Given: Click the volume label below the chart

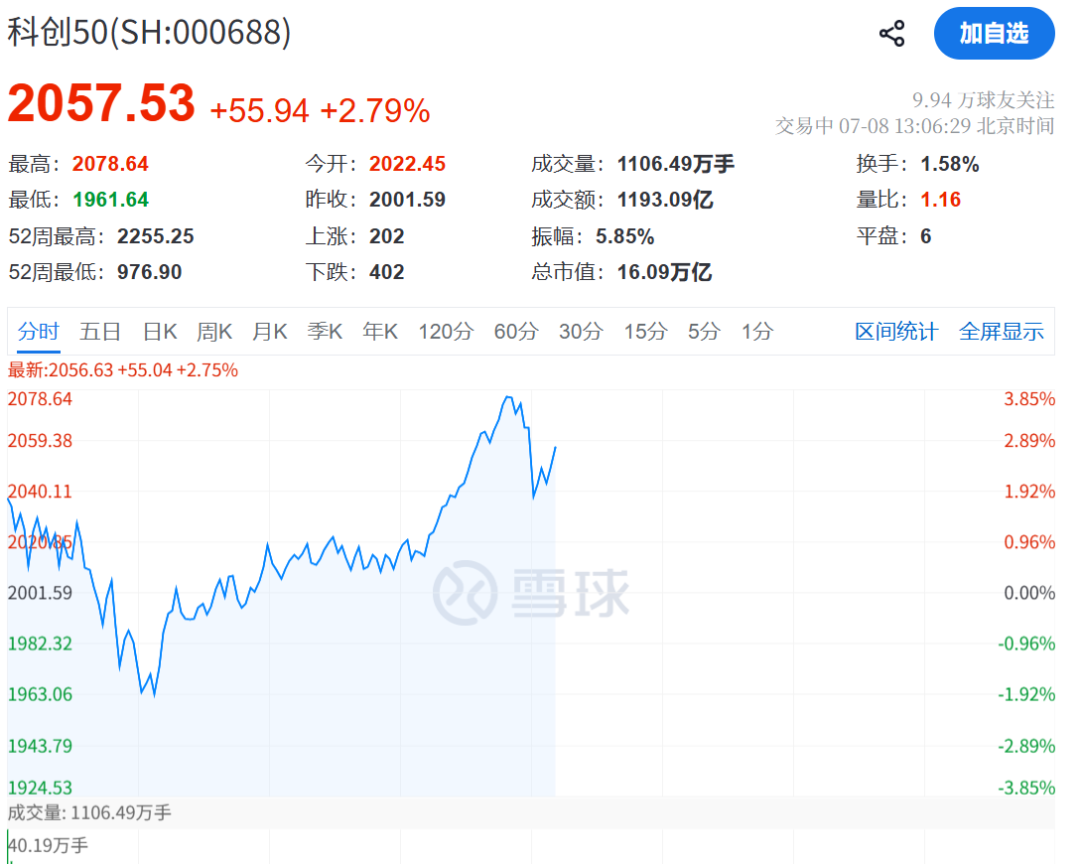Looking at the screenshot, I should click(89, 813).
